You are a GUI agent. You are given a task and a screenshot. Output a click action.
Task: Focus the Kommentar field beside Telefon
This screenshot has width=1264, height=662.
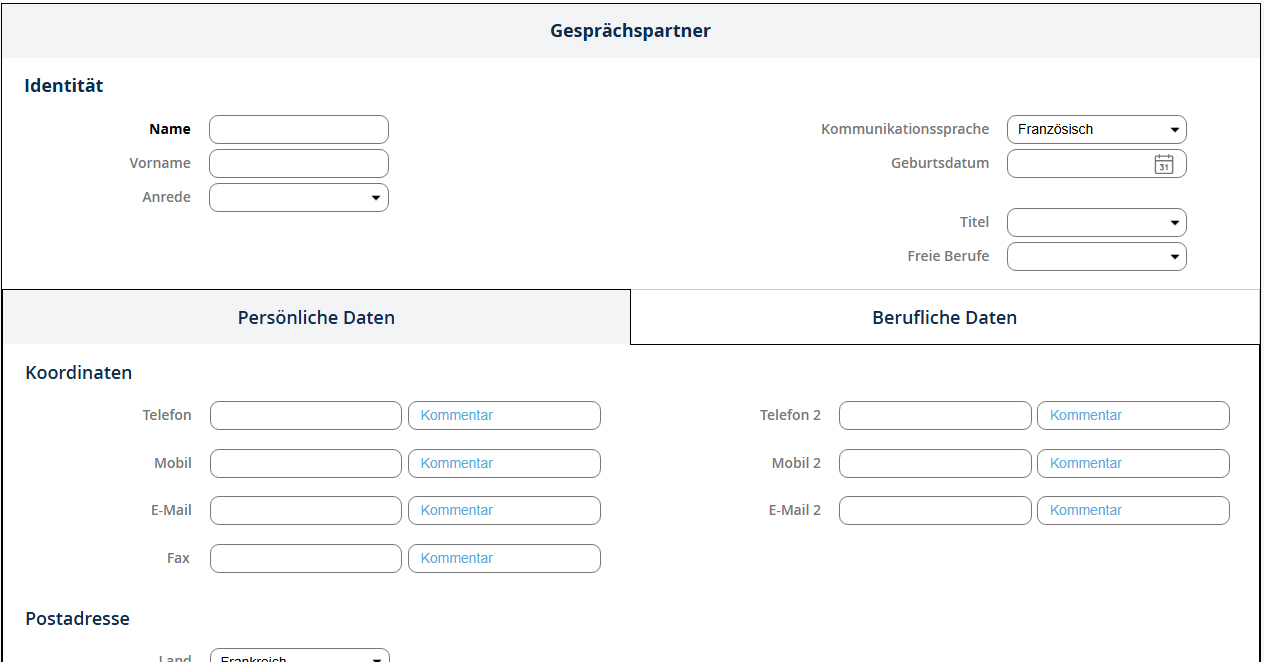point(504,416)
